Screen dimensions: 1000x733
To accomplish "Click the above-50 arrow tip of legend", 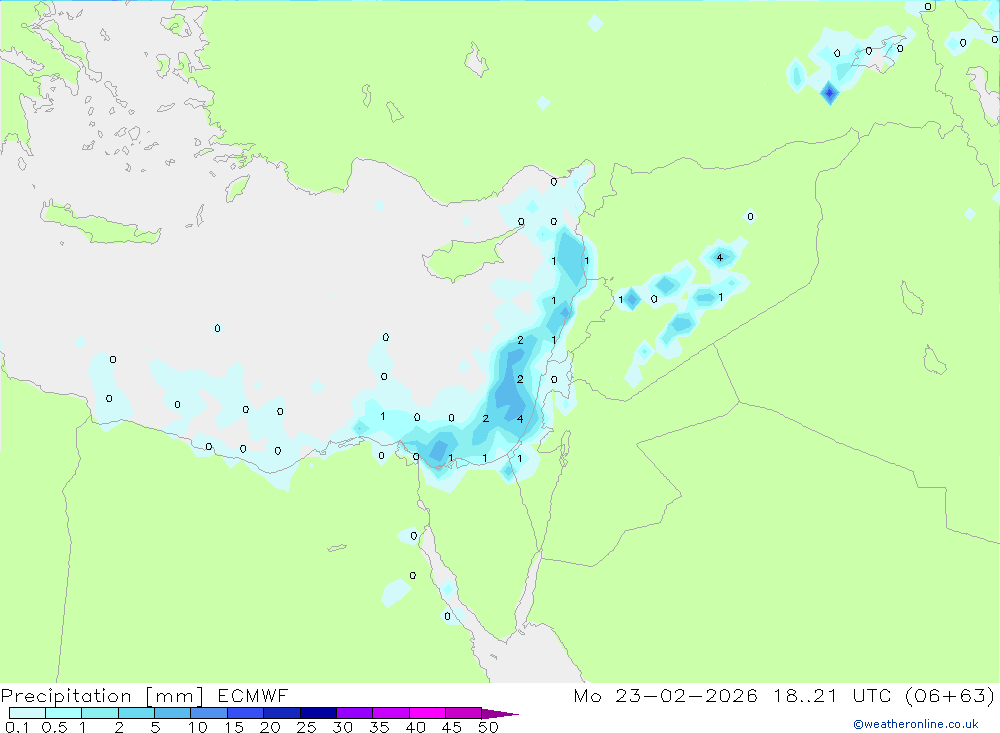I will (500, 713).
